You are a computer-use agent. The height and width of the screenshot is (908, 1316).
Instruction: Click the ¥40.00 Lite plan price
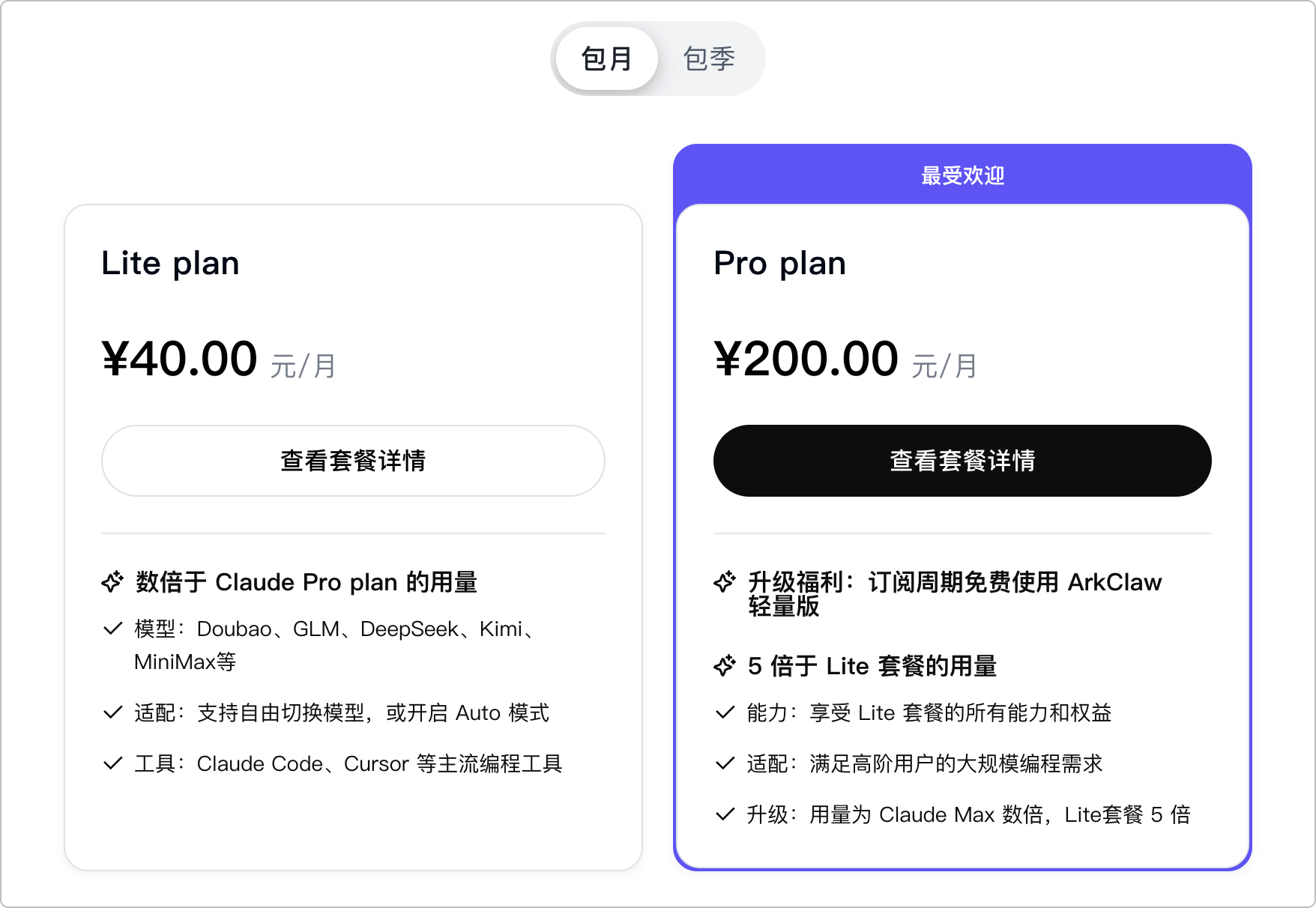click(180, 359)
